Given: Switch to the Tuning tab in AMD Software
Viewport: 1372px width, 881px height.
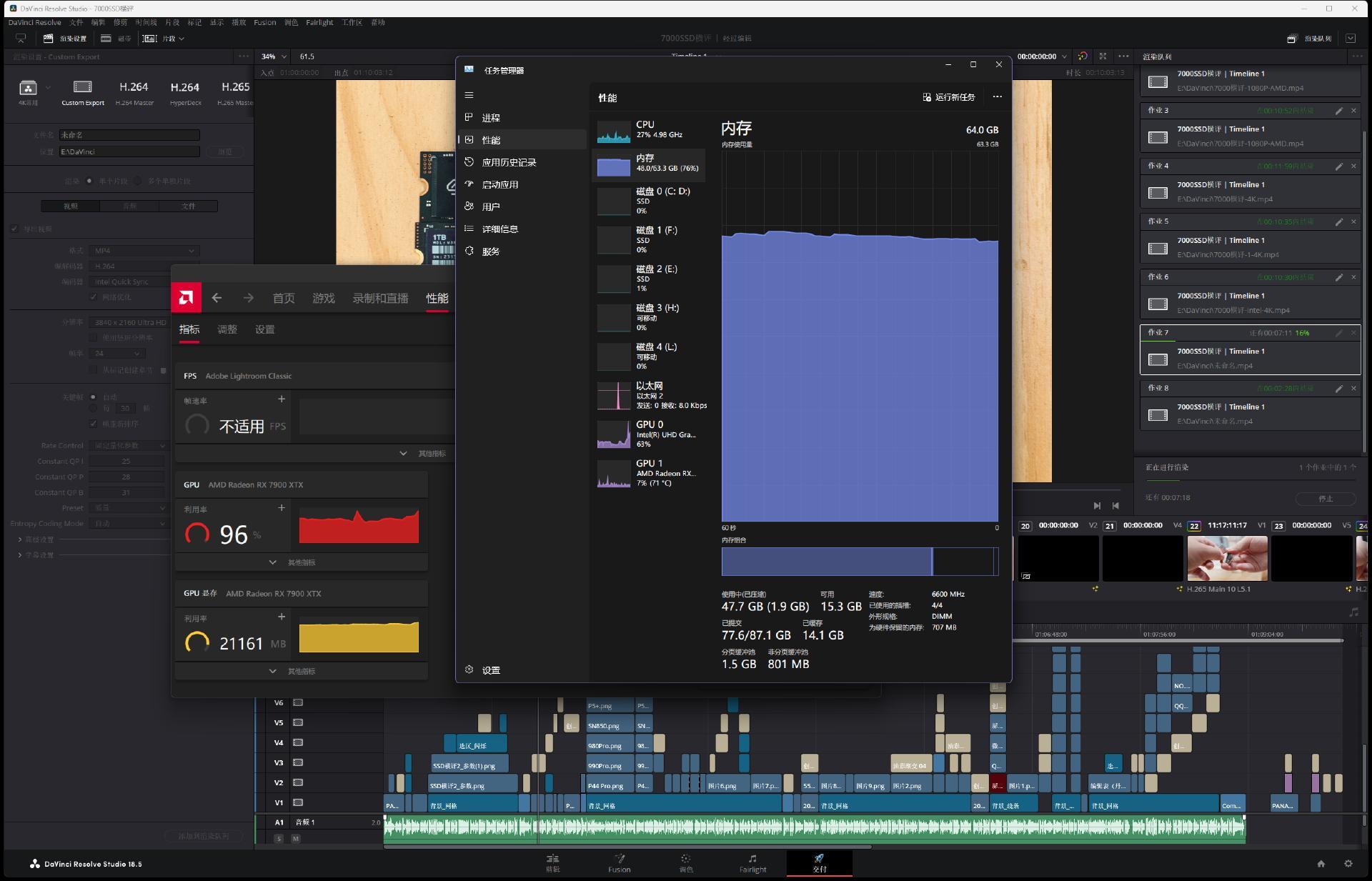Looking at the screenshot, I should pos(227,329).
